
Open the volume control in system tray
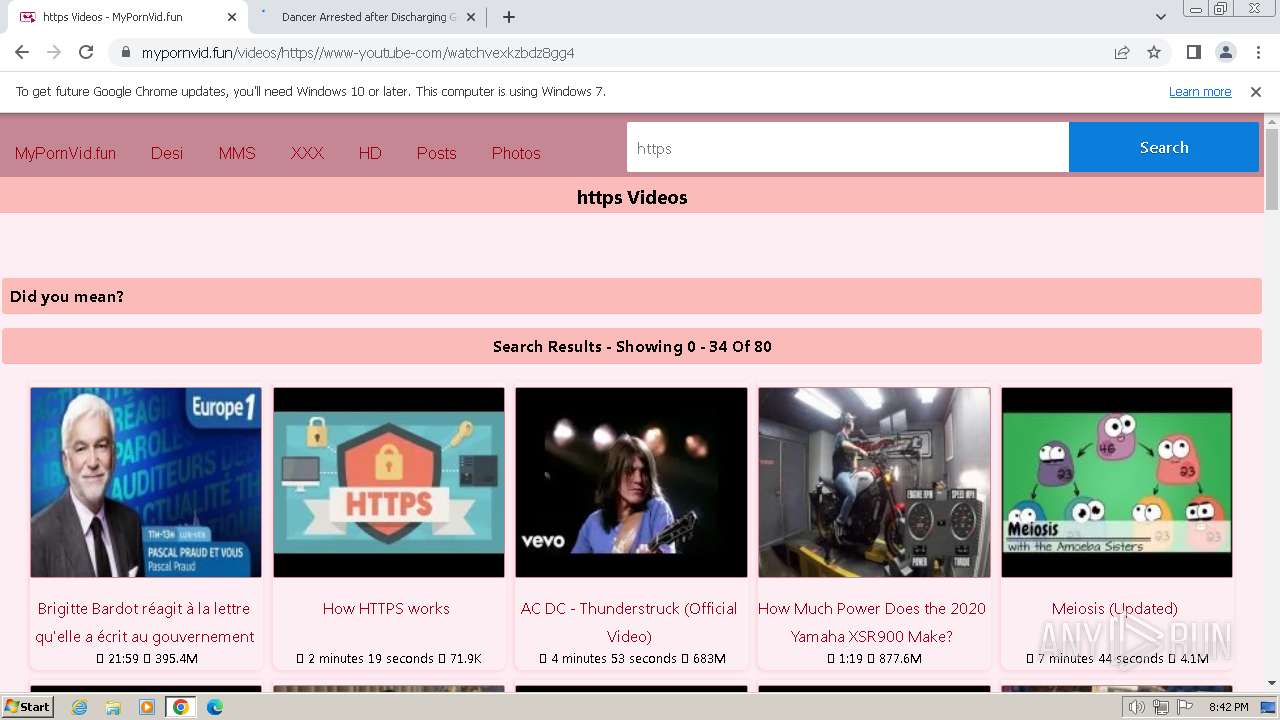pos(1136,707)
